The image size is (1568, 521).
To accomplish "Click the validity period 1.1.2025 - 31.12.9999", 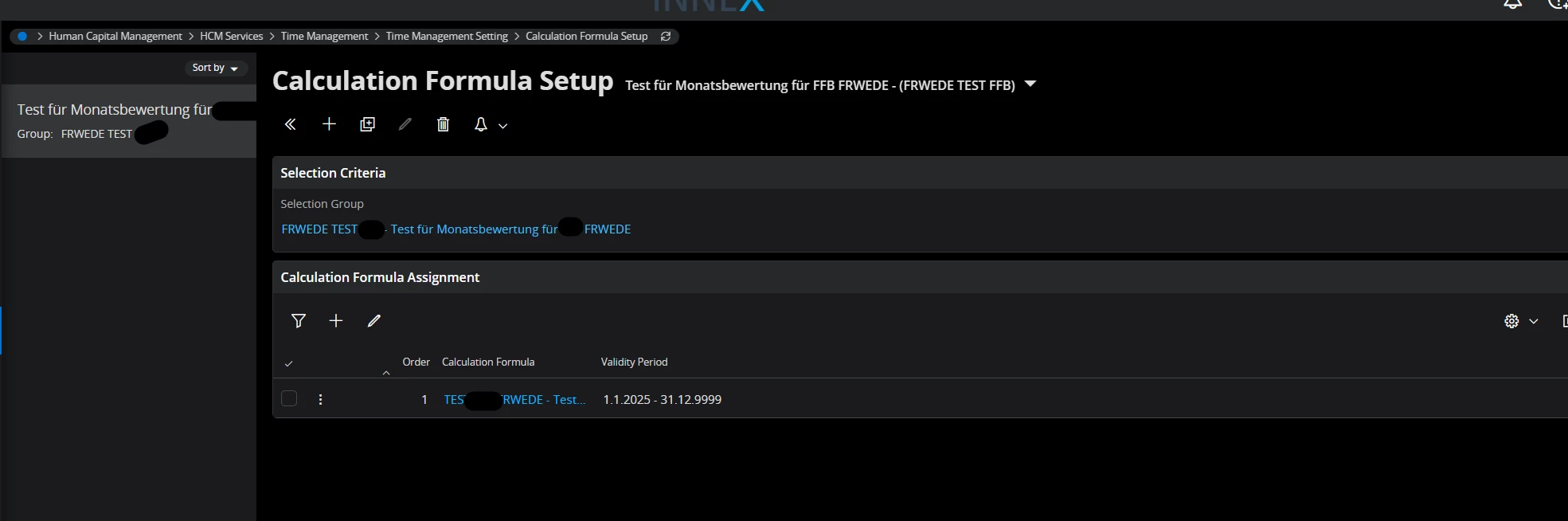I will point(663,400).
